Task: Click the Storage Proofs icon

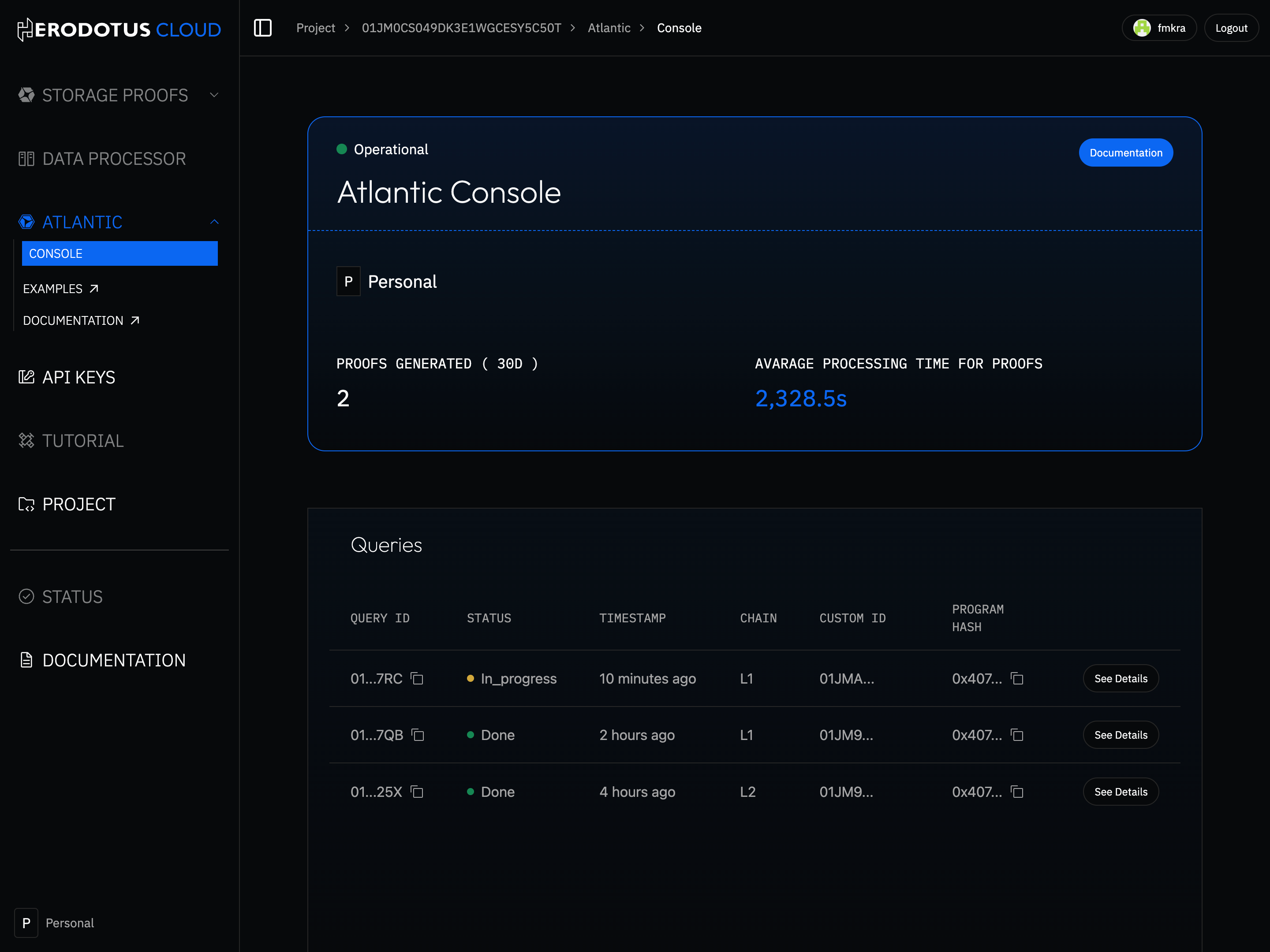Action: (26, 95)
